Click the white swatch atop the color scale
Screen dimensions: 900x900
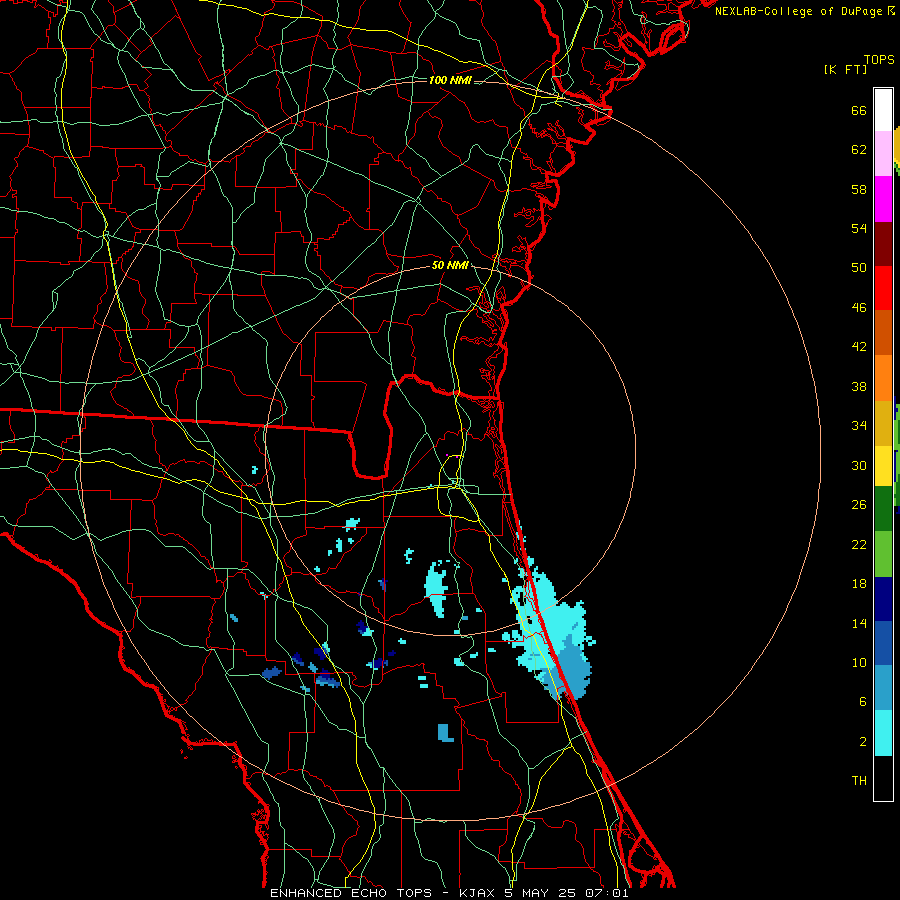pos(883,110)
